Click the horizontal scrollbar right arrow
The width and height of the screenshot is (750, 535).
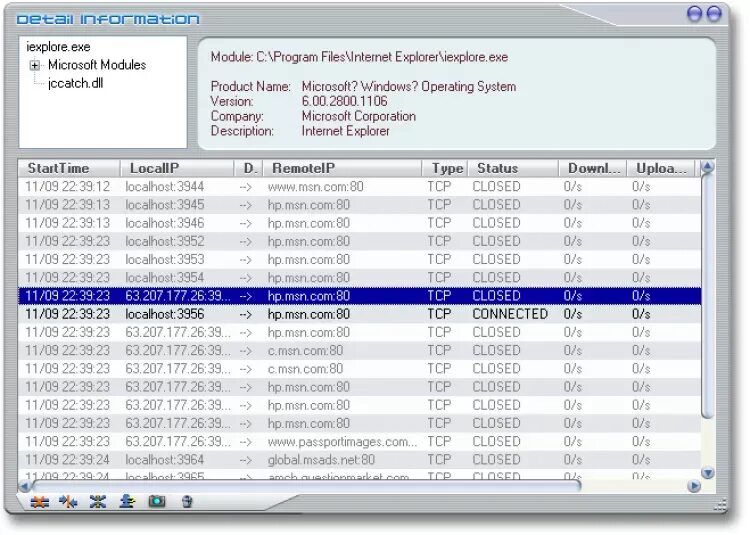694,486
